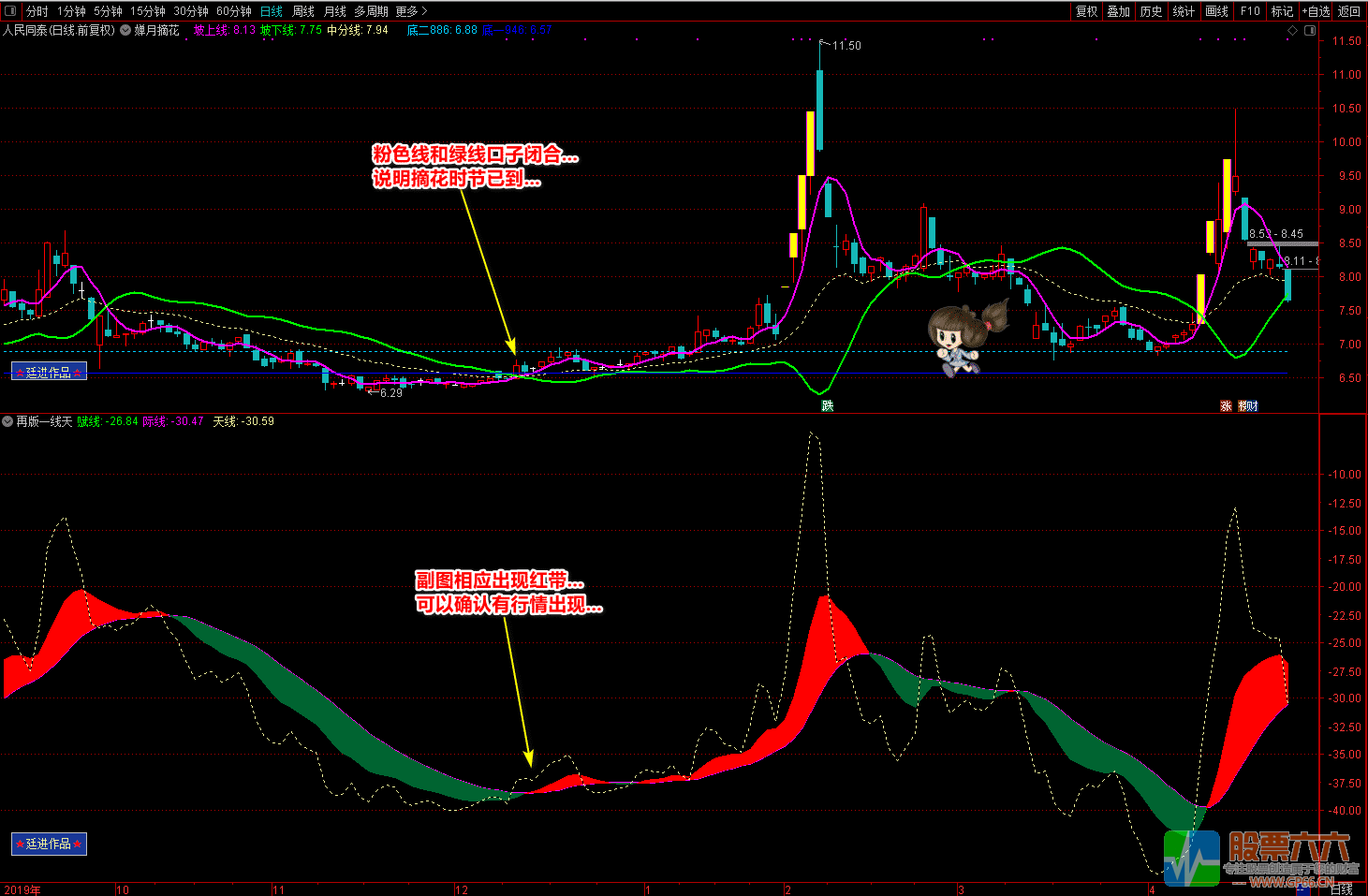Click the green 跌 marker icon

828,405
